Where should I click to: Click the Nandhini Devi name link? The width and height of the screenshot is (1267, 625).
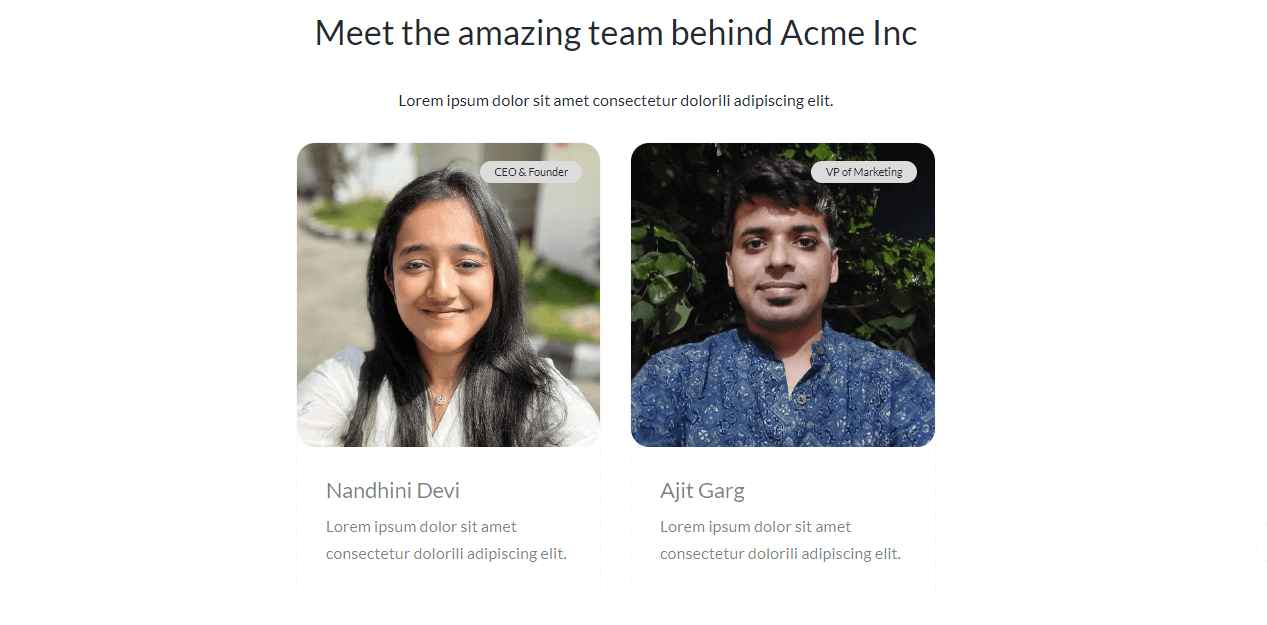tap(393, 490)
